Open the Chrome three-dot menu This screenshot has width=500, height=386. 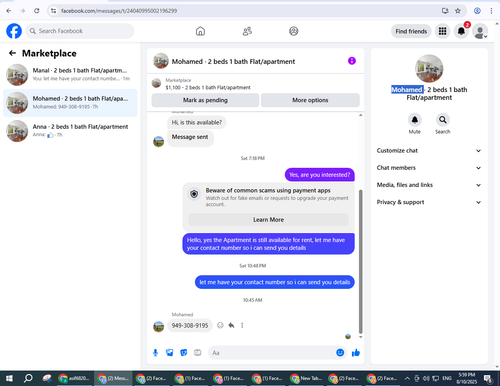(491, 11)
